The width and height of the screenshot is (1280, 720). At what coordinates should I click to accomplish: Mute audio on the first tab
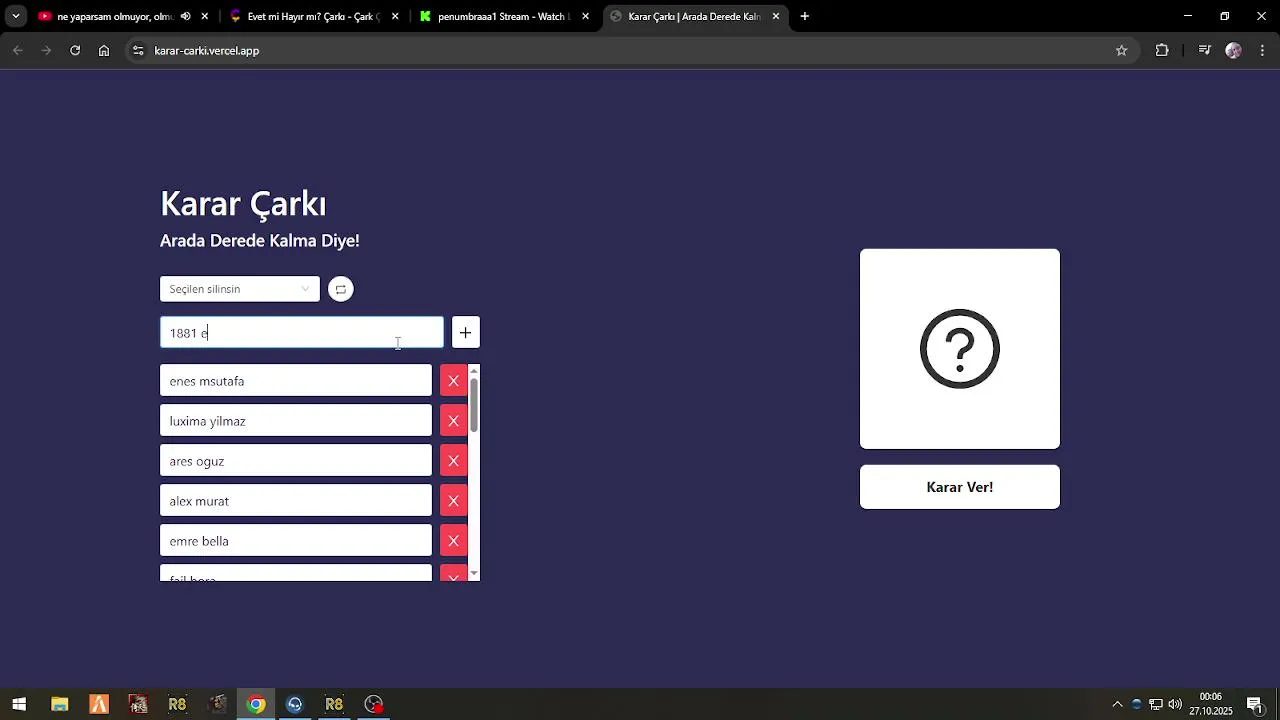coord(185,16)
